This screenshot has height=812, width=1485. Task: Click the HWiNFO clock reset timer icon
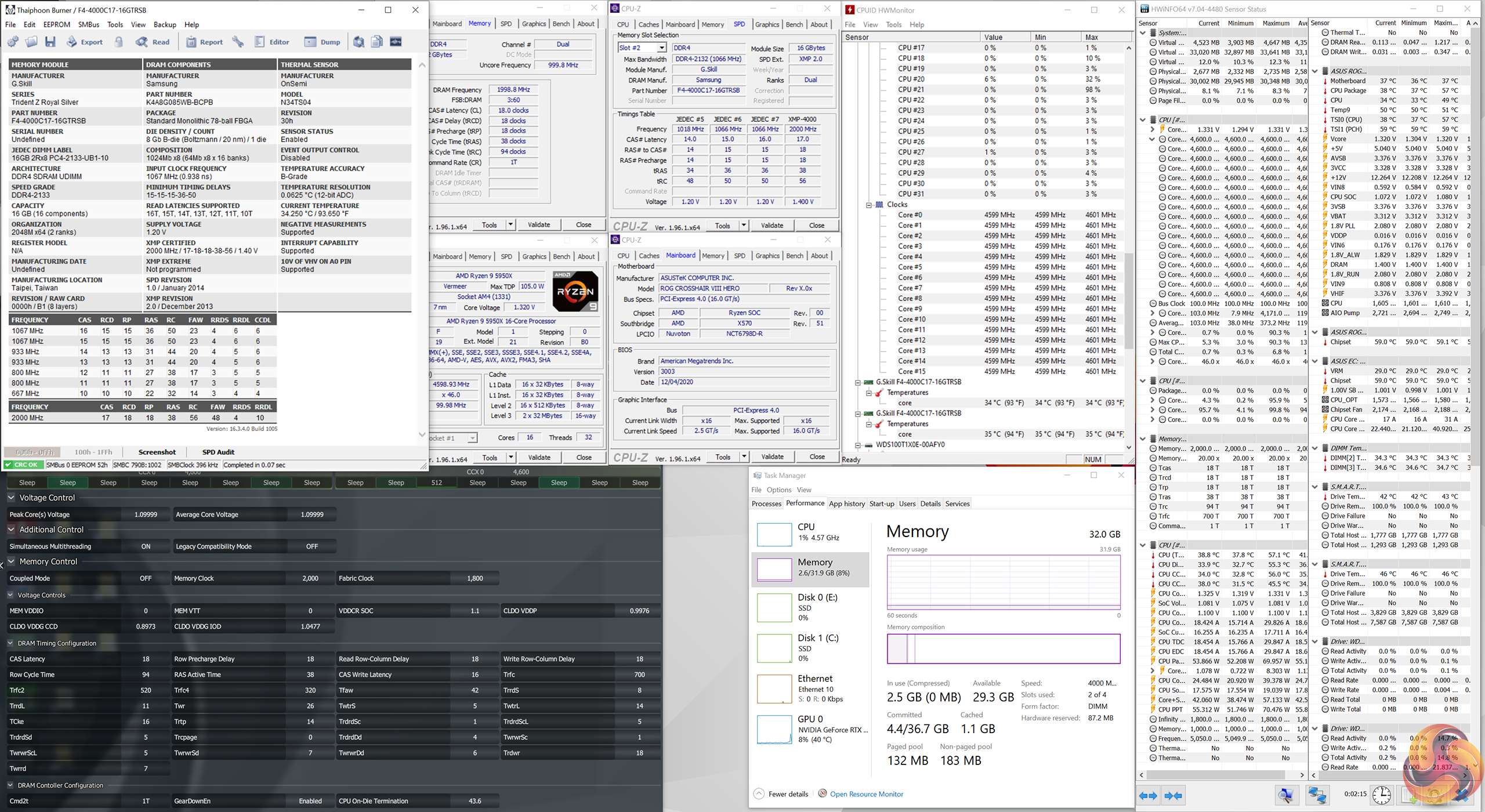[1382, 796]
